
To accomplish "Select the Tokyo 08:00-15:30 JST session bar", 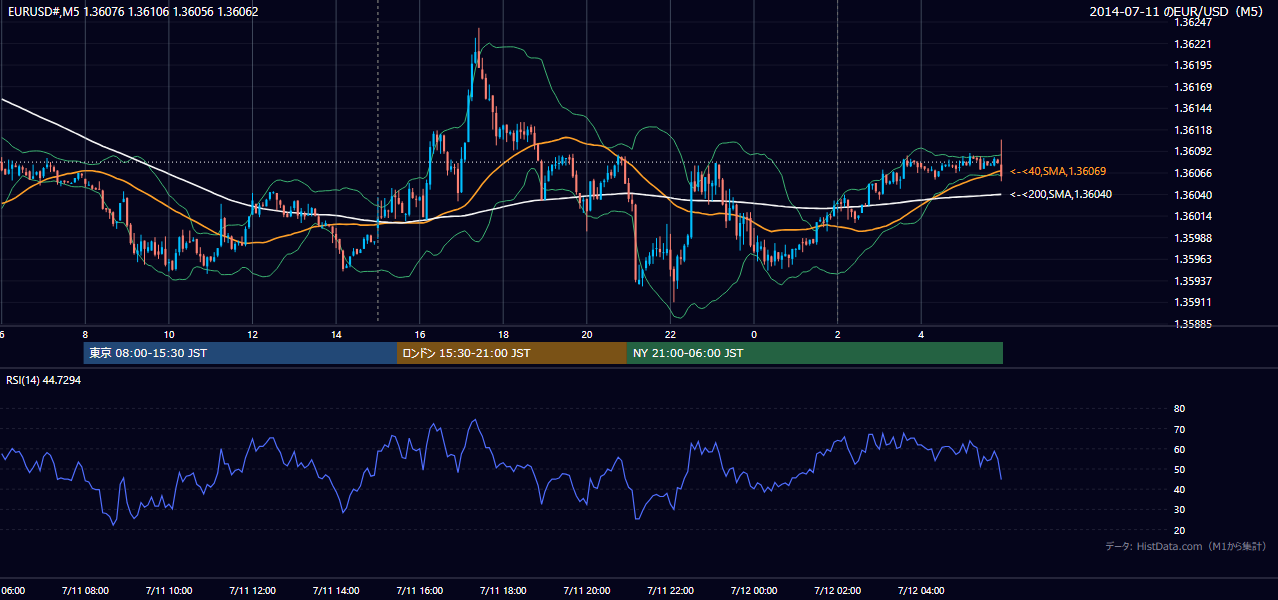I will coord(240,353).
